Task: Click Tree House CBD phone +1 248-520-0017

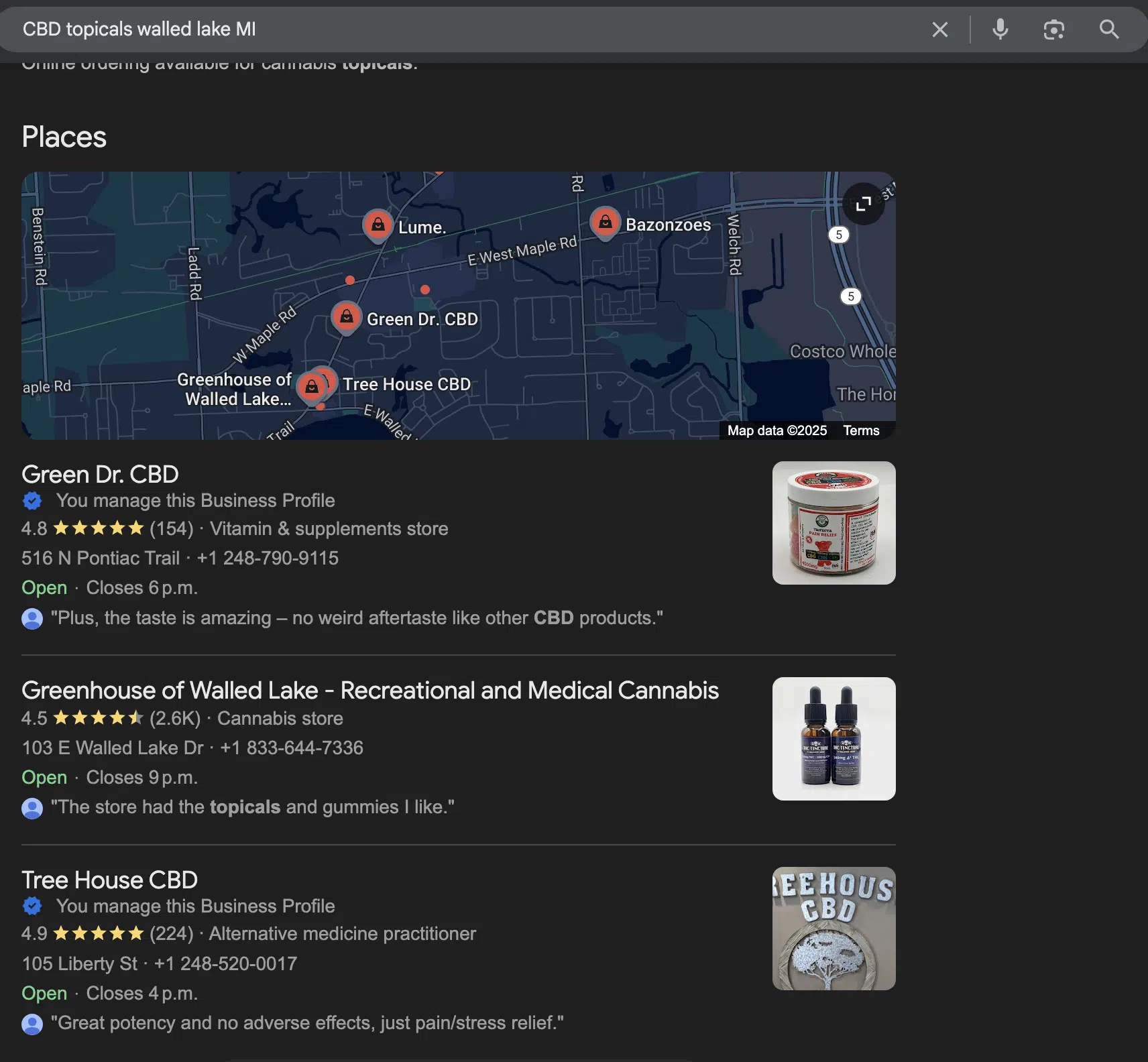Action: pos(225,963)
